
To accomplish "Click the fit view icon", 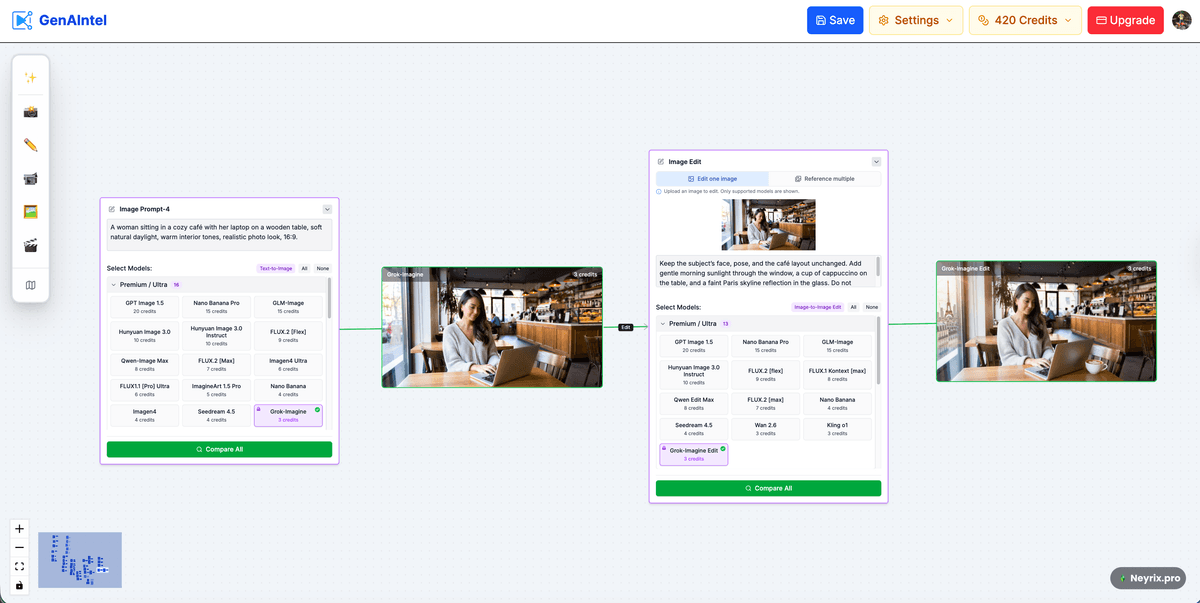I will point(19,566).
